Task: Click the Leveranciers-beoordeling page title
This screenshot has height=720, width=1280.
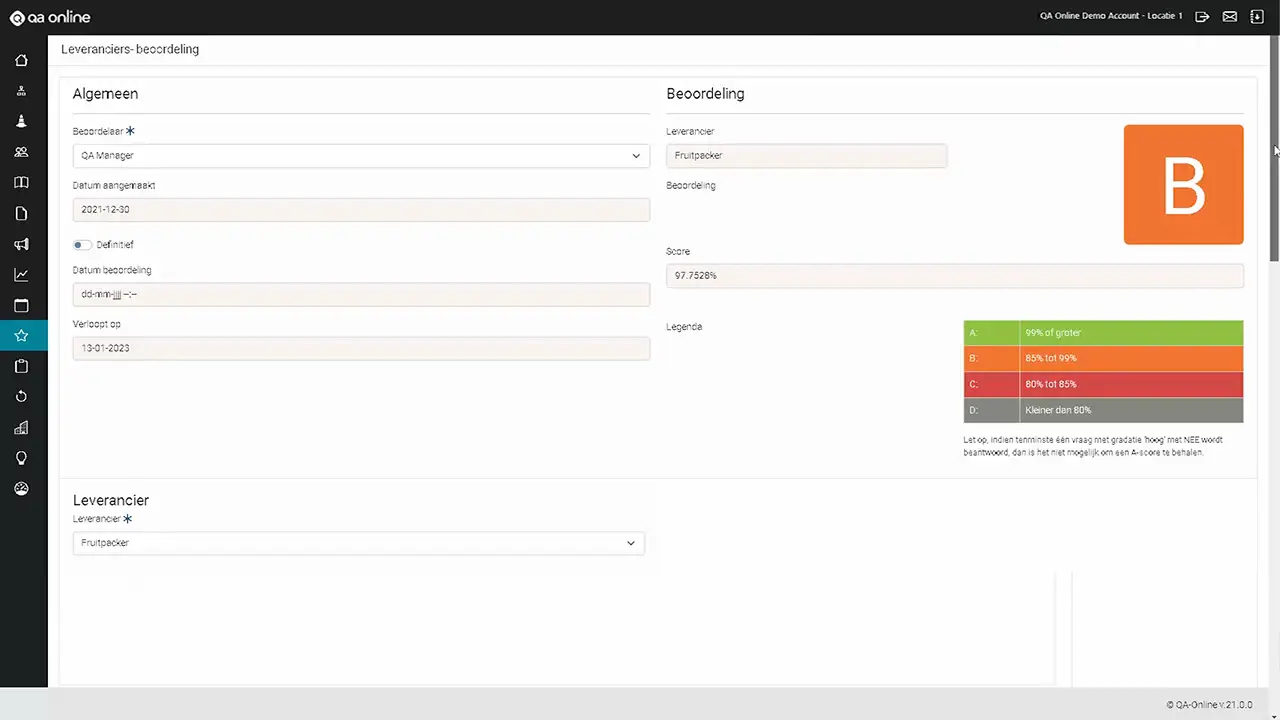Action: (130, 50)
